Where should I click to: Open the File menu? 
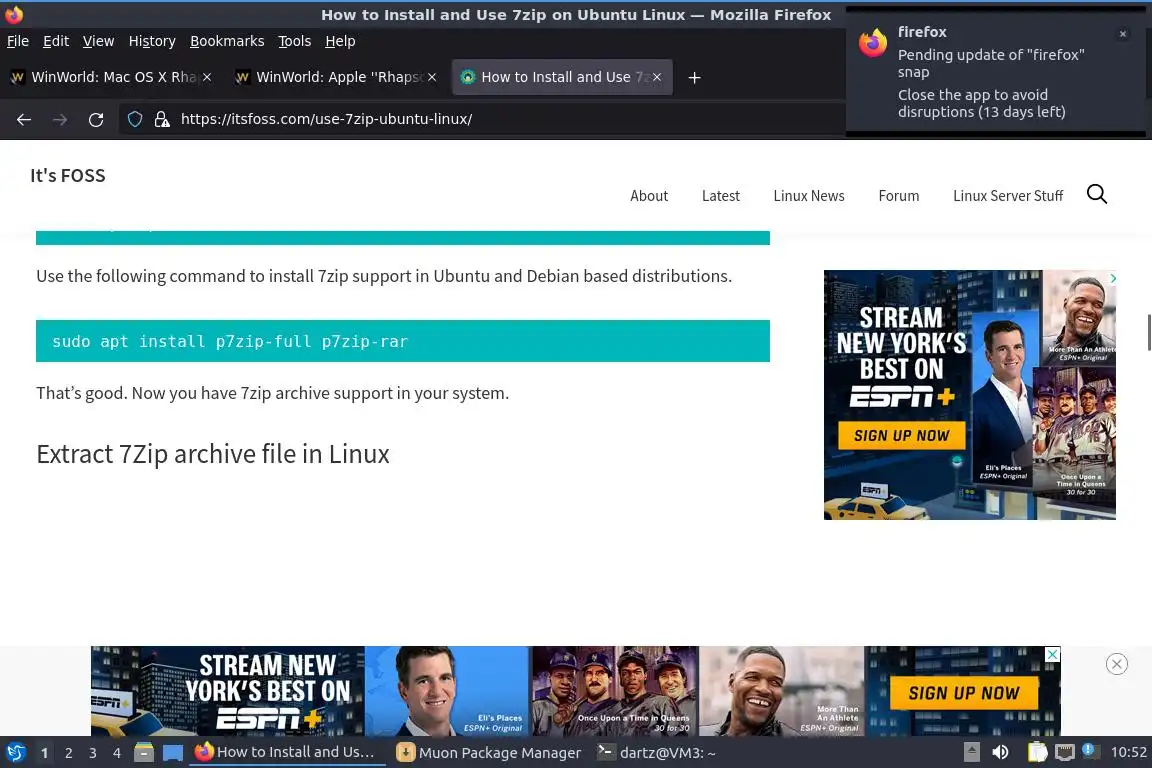(18, 41)
